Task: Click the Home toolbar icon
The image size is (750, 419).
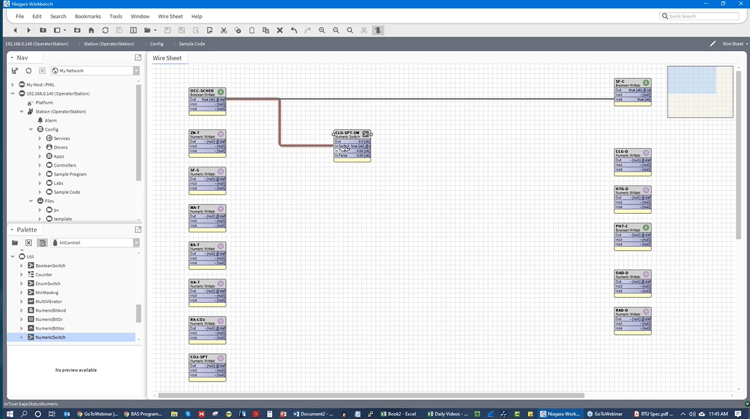Action: click(91, 30)
